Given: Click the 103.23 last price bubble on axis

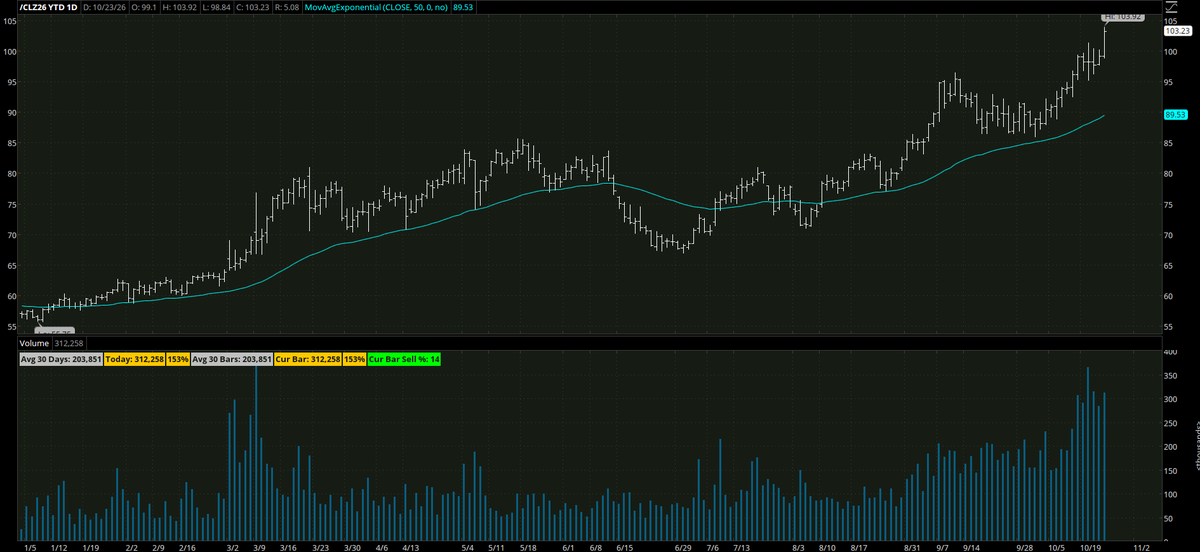Looking at the screenshot, I should click(x=1178, y=32).
